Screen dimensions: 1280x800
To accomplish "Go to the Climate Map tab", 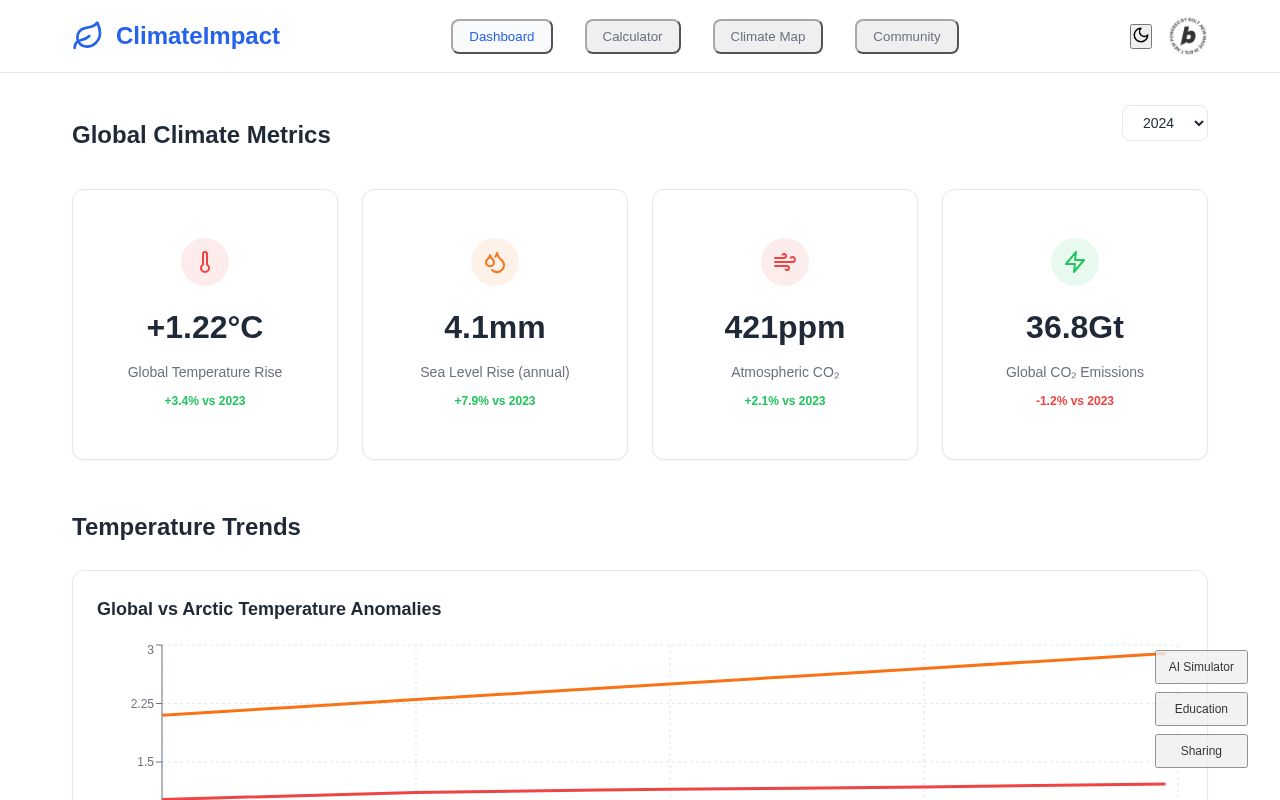I will click(768, 37).
